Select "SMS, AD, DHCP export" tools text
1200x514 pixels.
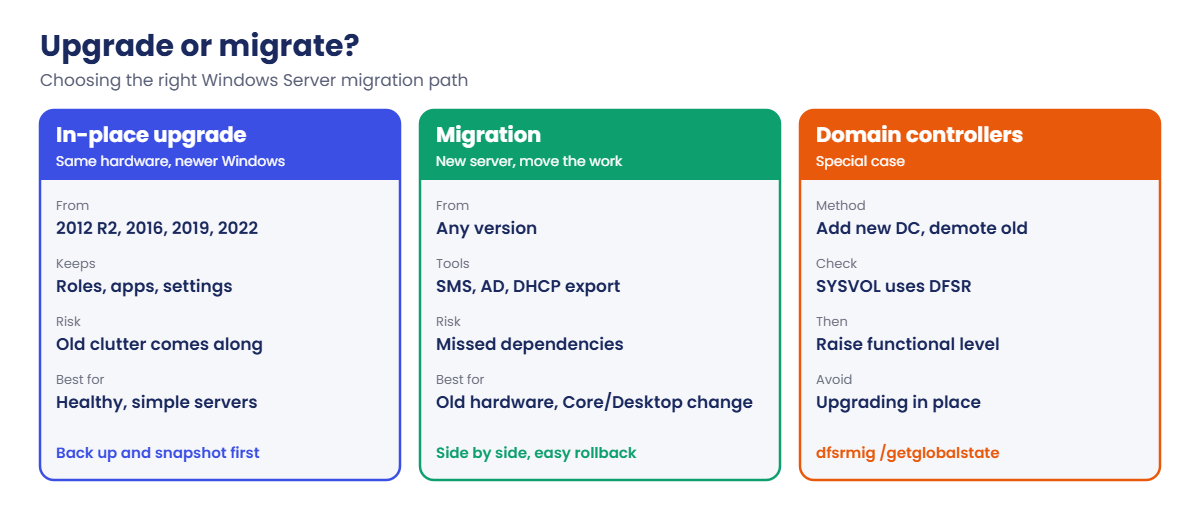tap(528, 286)
